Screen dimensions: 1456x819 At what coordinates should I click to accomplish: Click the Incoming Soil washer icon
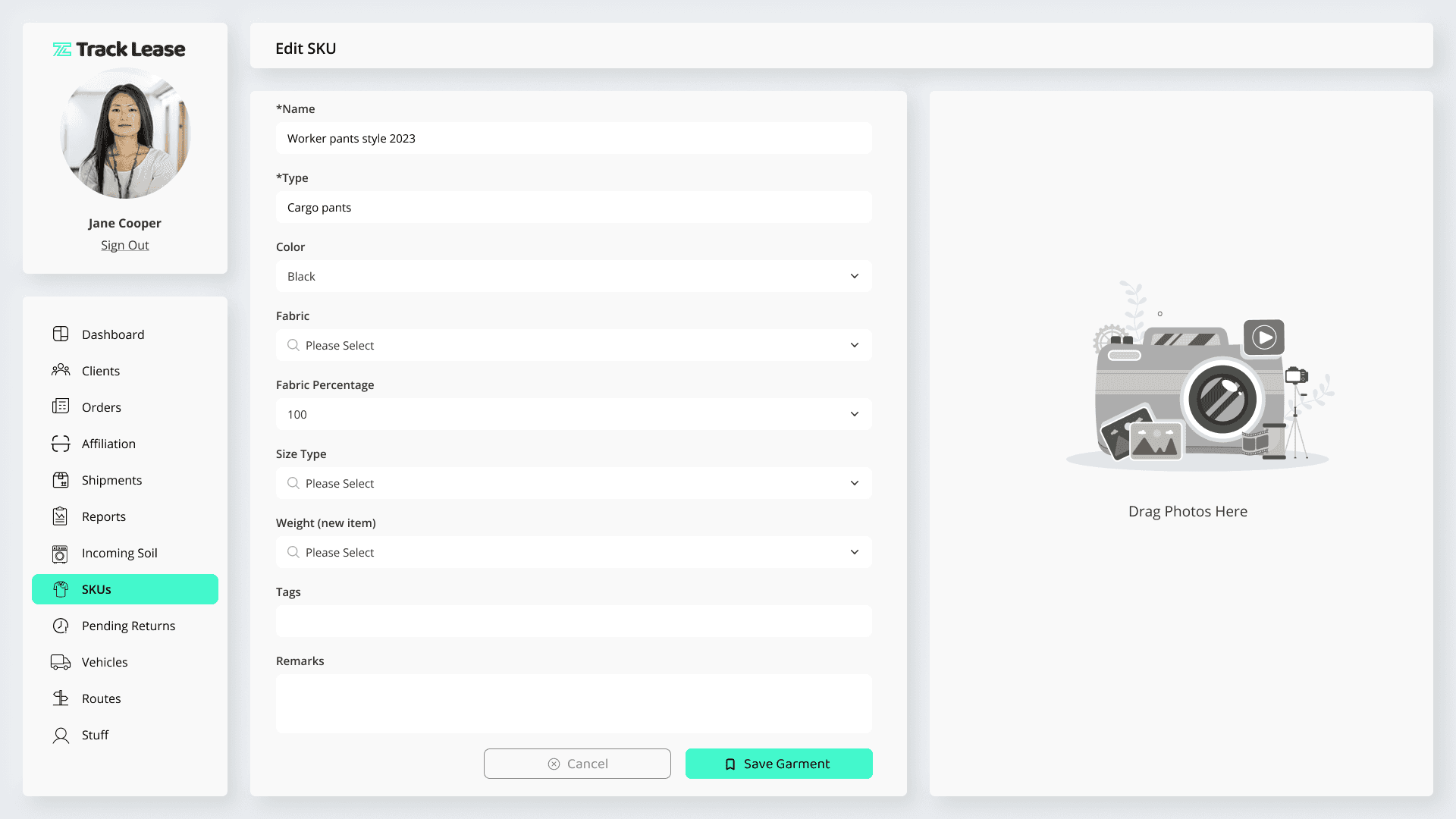pos(61,554)
